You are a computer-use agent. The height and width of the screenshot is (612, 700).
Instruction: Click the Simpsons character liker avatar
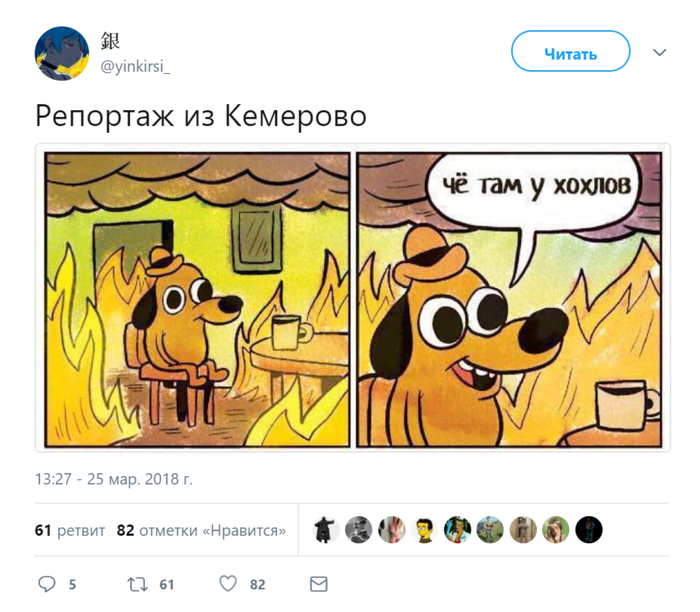(424, 529)
